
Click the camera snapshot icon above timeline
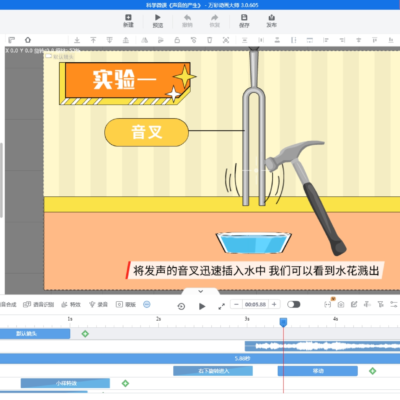tap(341, 304)
